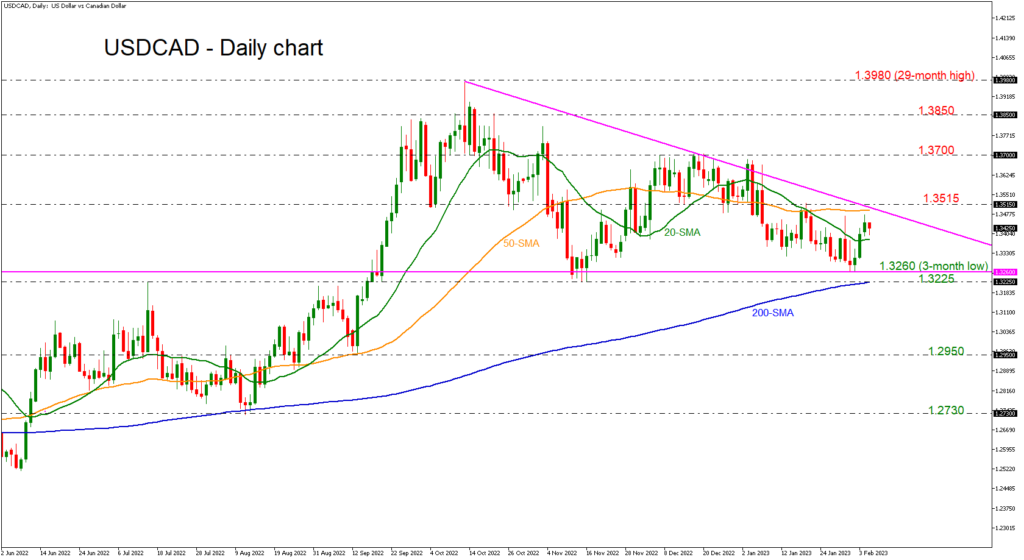
Task: Click the '16 Nov 2022' date label
Action: tap(601, 553)
